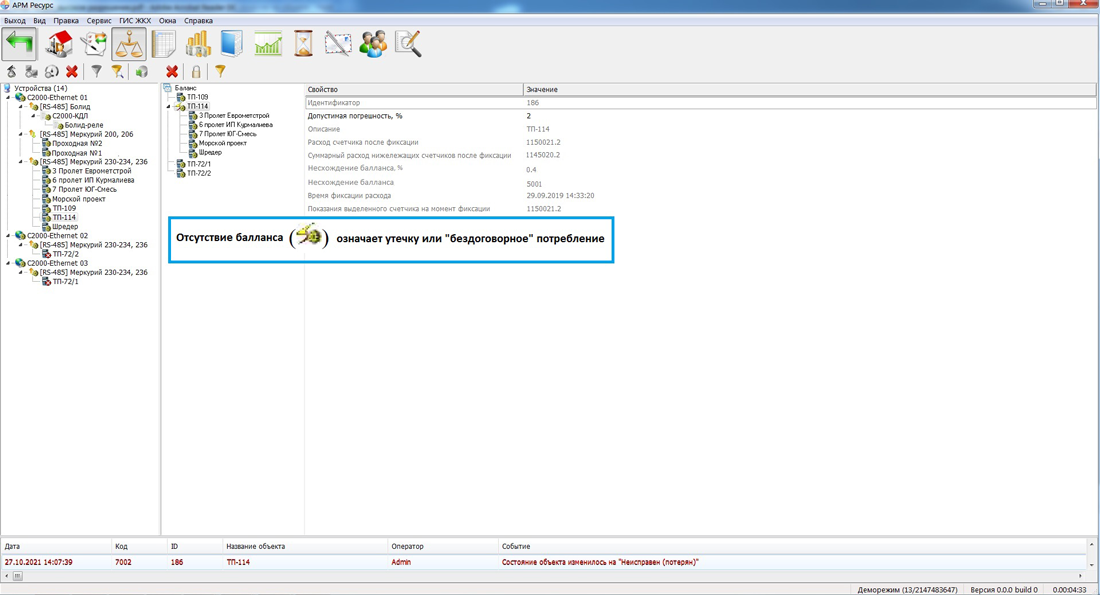Click the padlock icon in balance toolbar
This screenshot has height=595, width=1100.
click(x=196, y=72)
